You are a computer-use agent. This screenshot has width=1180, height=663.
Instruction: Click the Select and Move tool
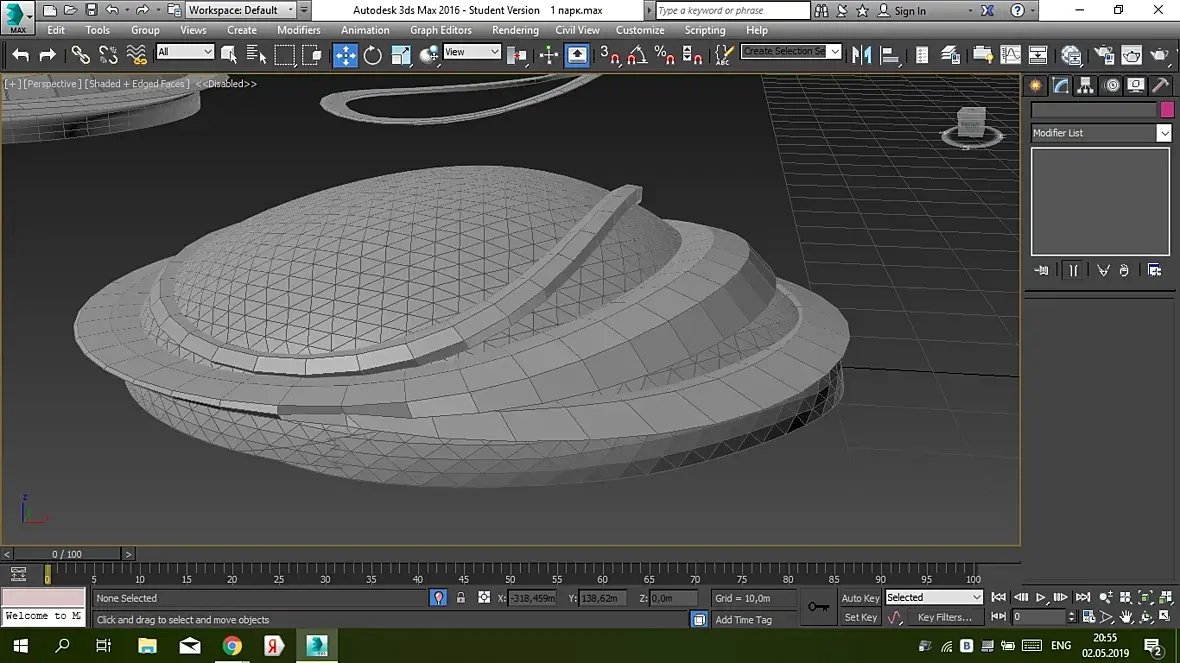(x=345, y=55)
